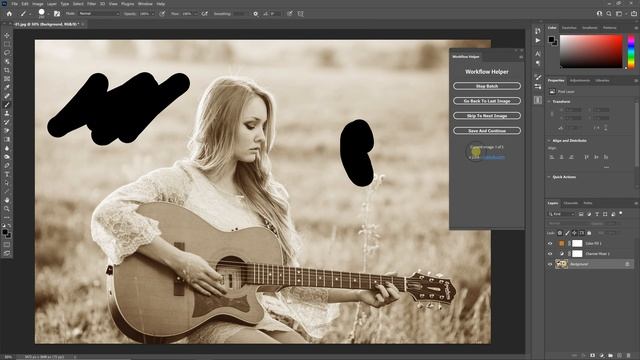This screenshot has height=360, width=640.
Task: Select the Clone Stamp tool
Action: (7, 113)
